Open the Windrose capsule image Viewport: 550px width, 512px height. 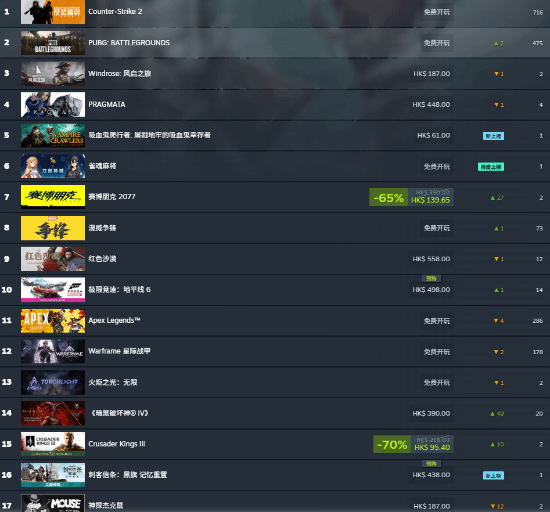click(53, 74)
